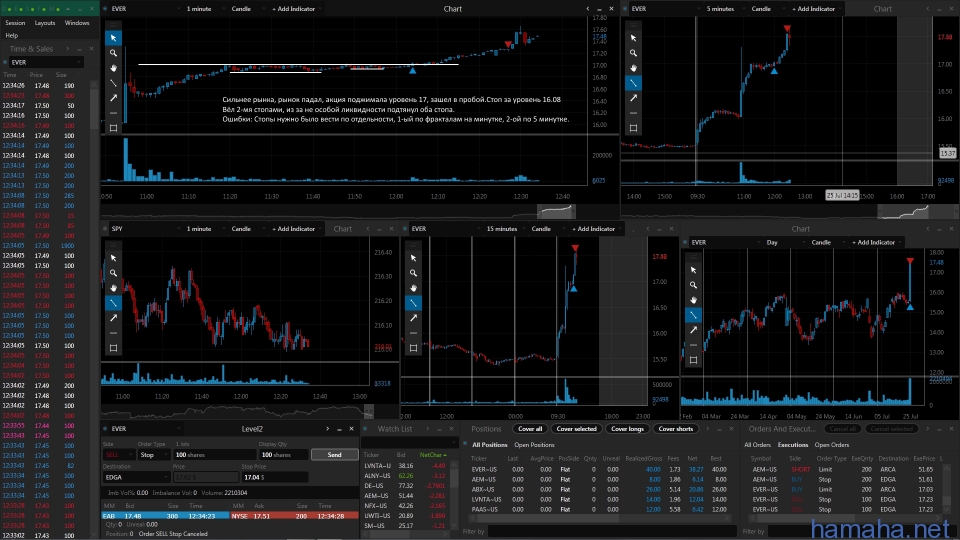960x540 pixels.
Task: Select the pointer tool in EVER 1 minute chart
Action: coord(113,38)
